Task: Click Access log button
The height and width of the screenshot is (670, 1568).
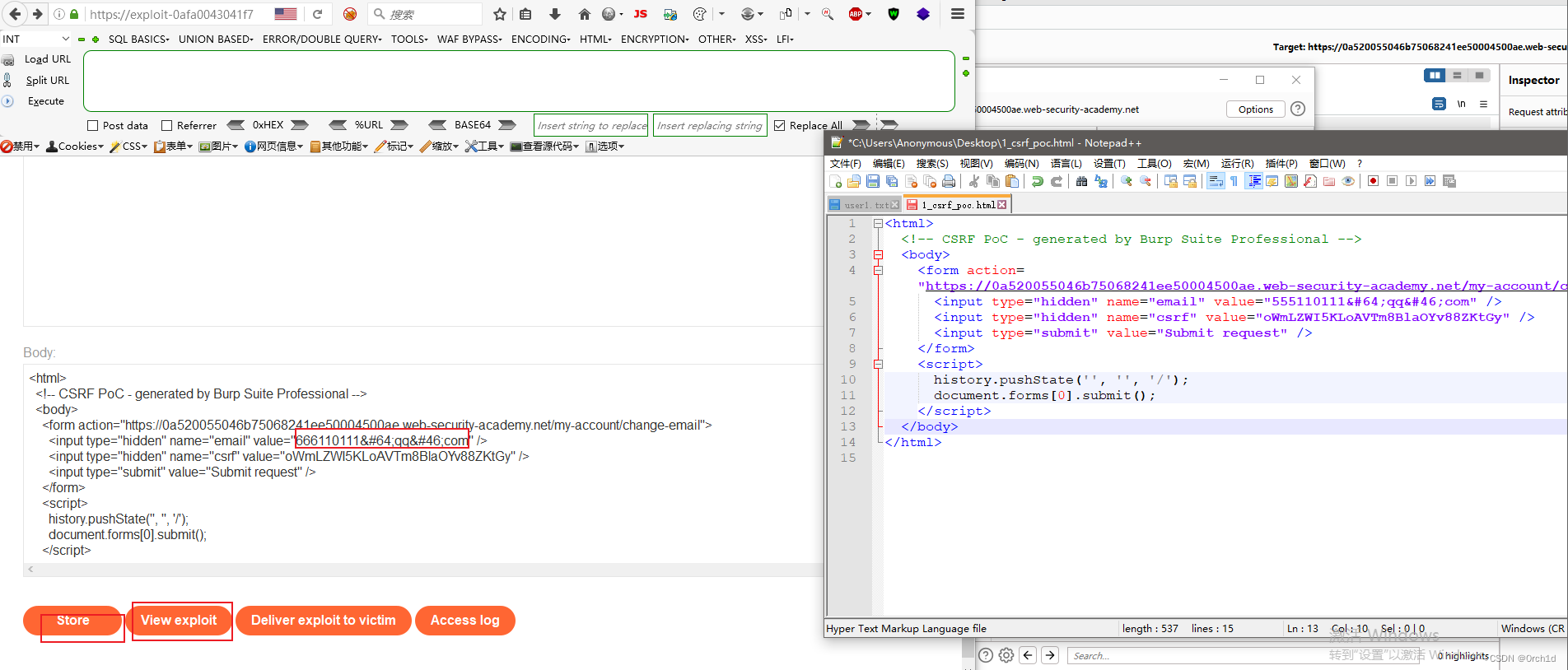Action: (465, 620)
